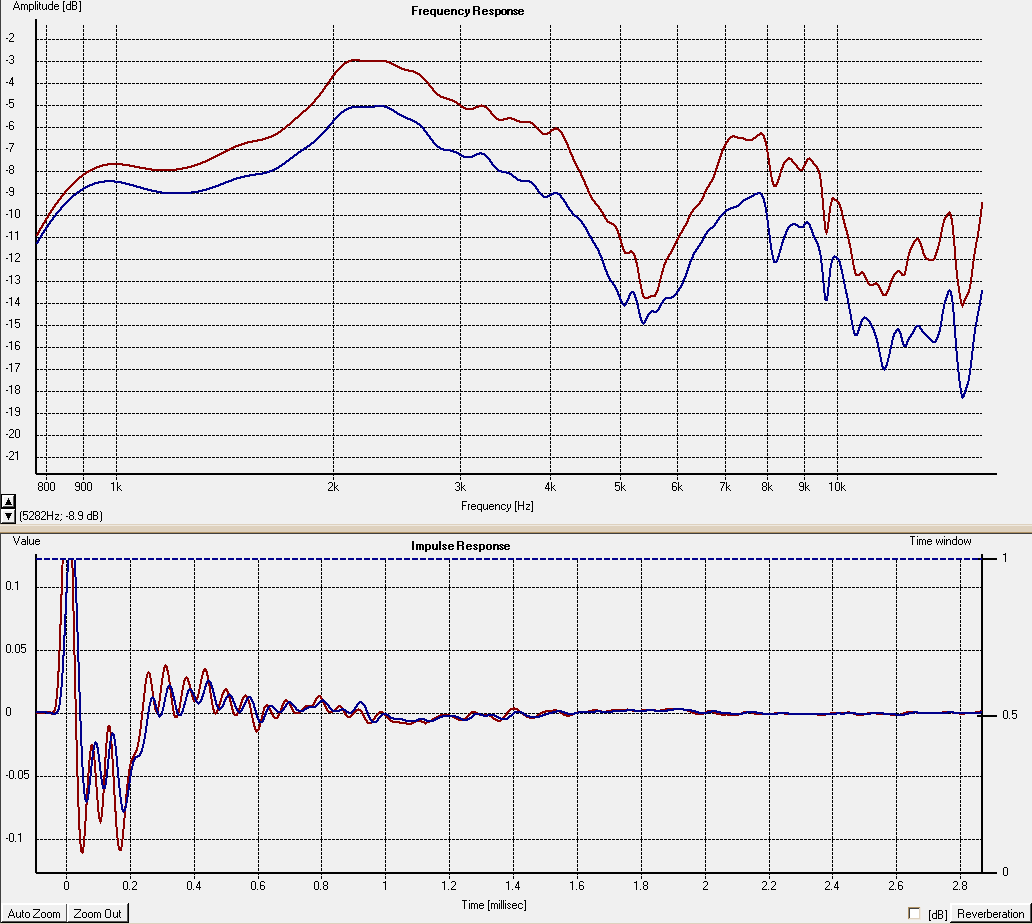Click the 0.5 time window scale label
Screen dimensions: 1032x924
click(1009, 715)
